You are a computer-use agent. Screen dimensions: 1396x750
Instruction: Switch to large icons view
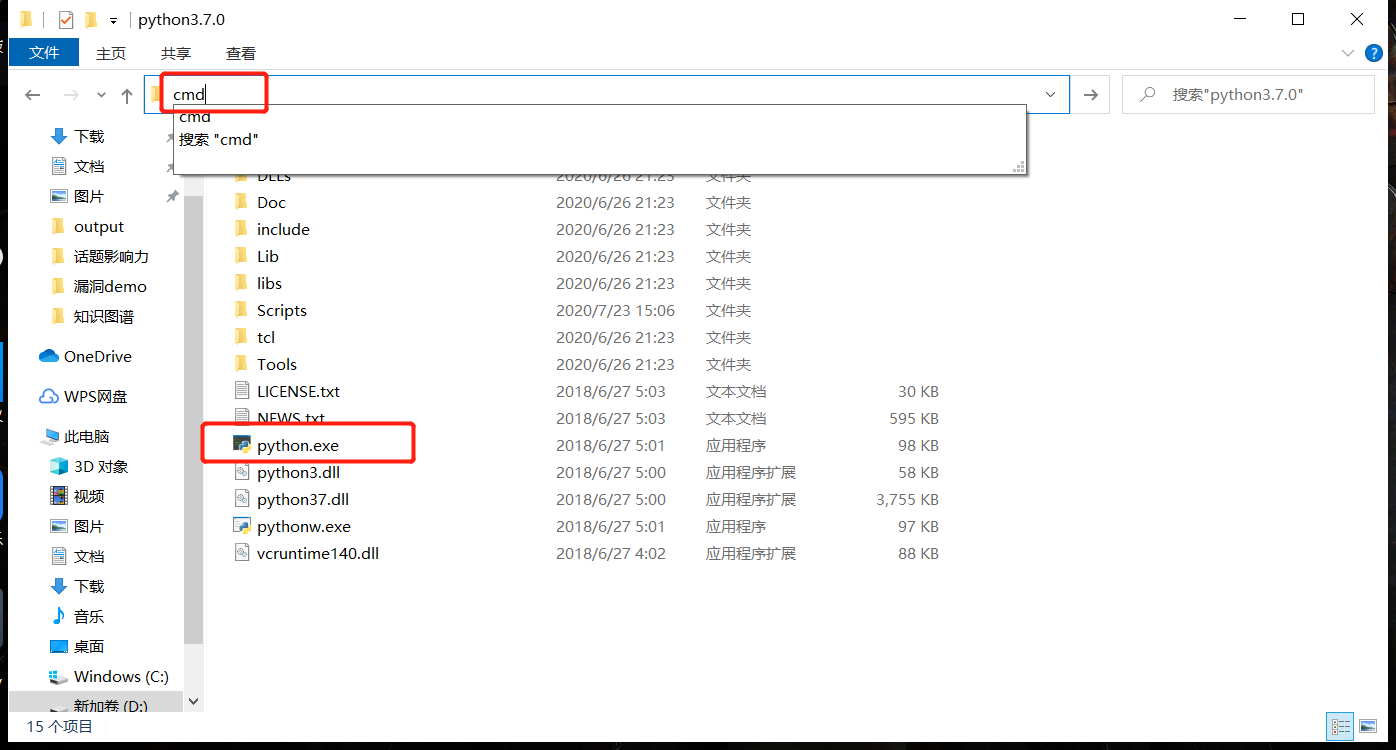[x=1370, y=727]
